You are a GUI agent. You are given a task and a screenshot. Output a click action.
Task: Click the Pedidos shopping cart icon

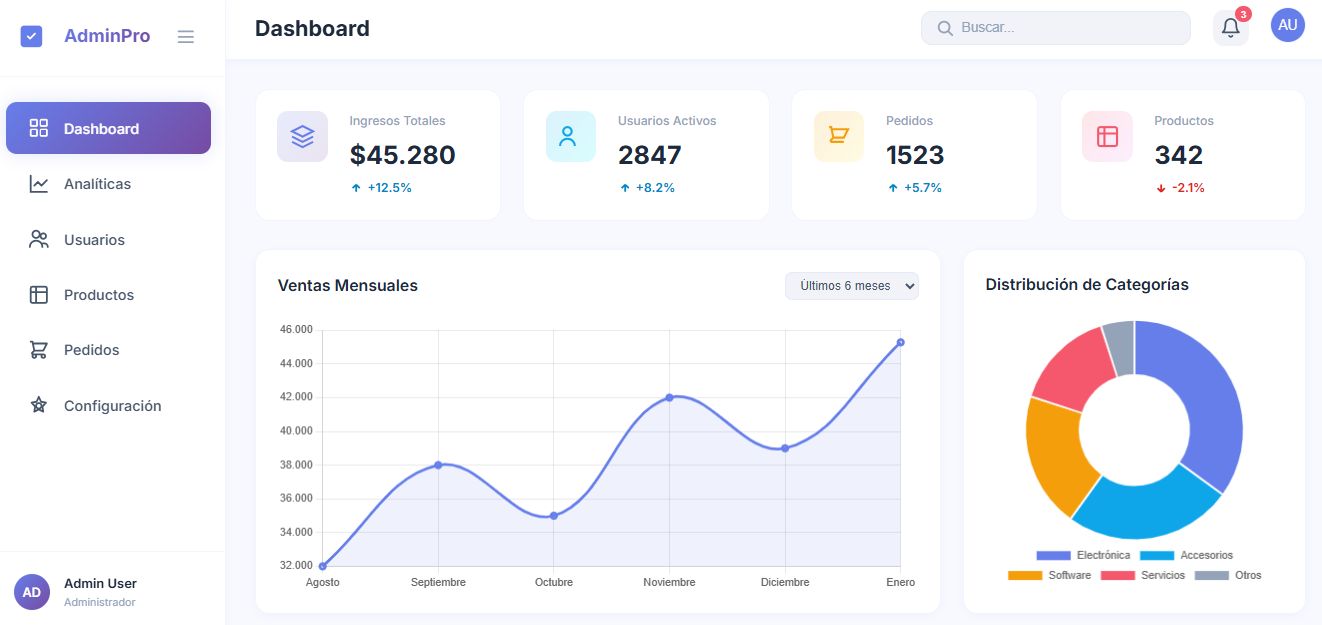838,136
